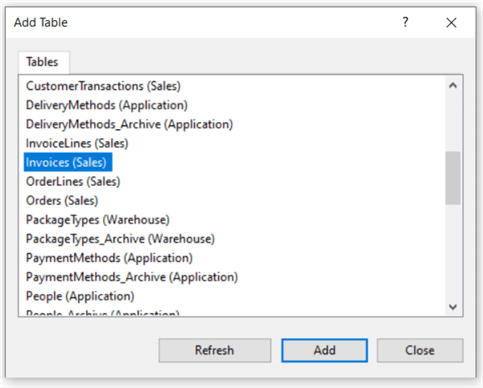Click the table list scrollbar thumb
483x388 pixels.
[453, 178]
